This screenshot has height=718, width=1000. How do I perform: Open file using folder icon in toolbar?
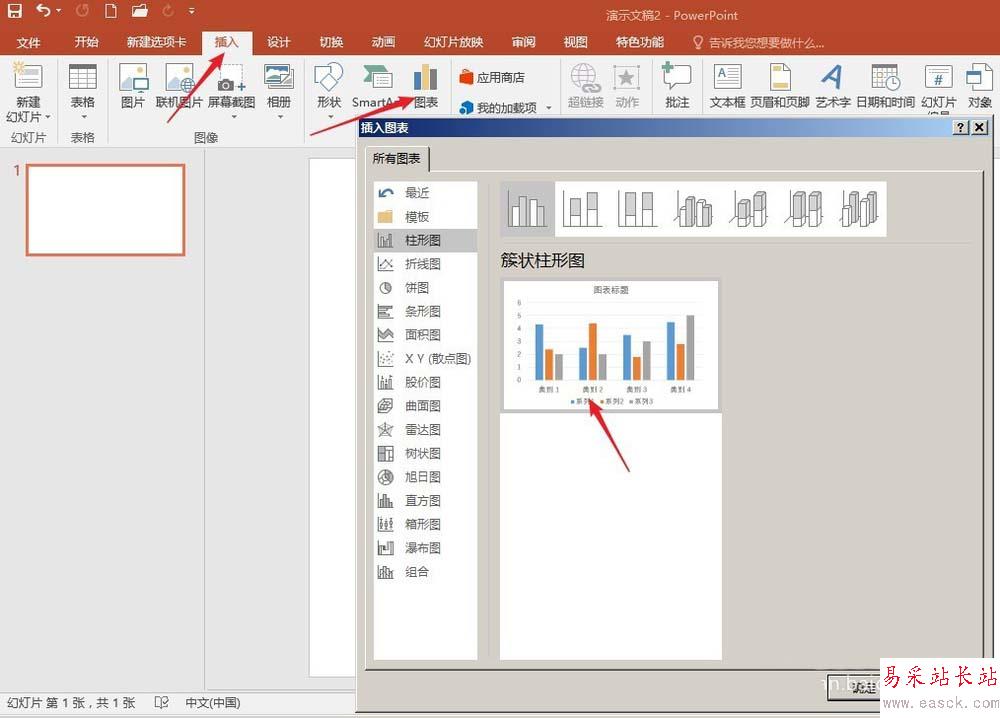[139, 10]
